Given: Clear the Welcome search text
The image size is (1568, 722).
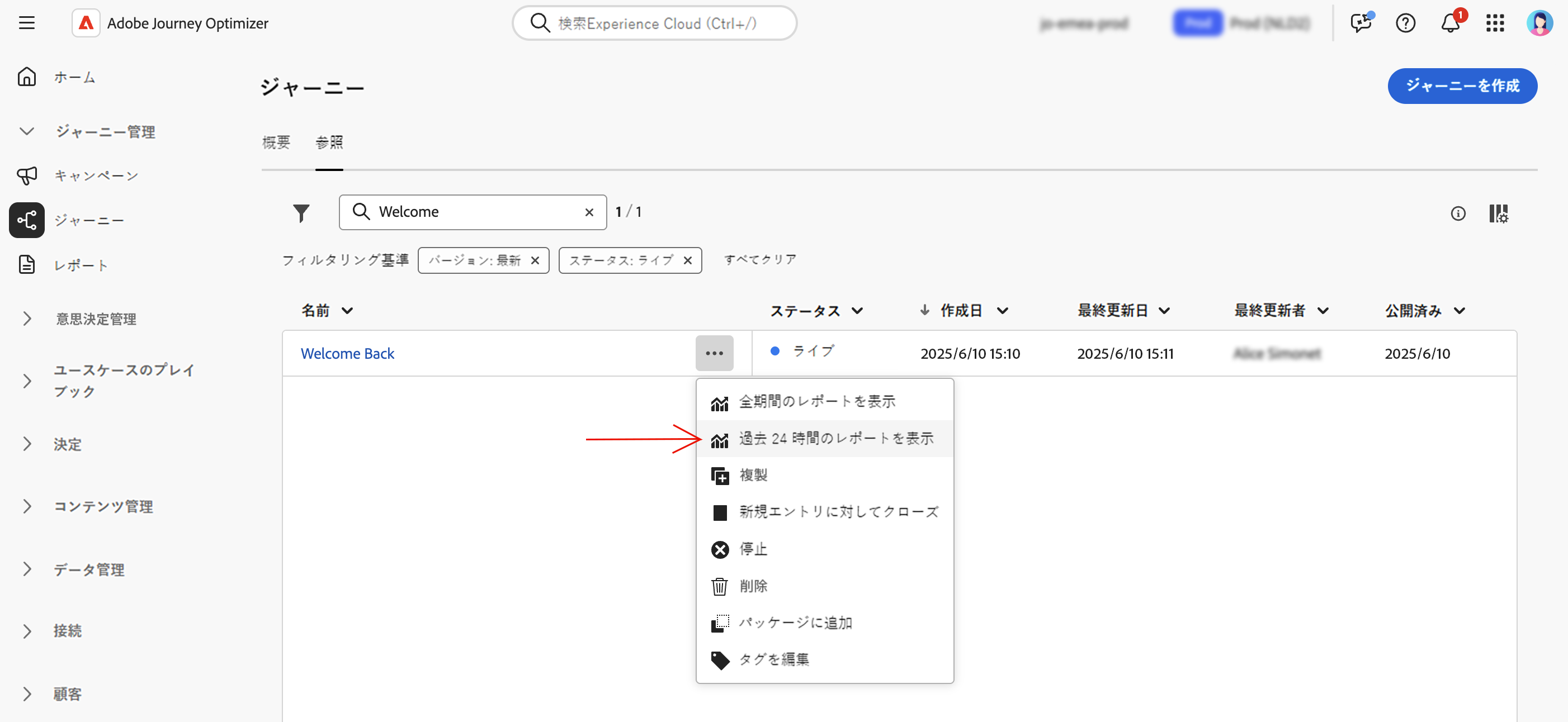Looking at the screenshot, I should pos(589,212).
